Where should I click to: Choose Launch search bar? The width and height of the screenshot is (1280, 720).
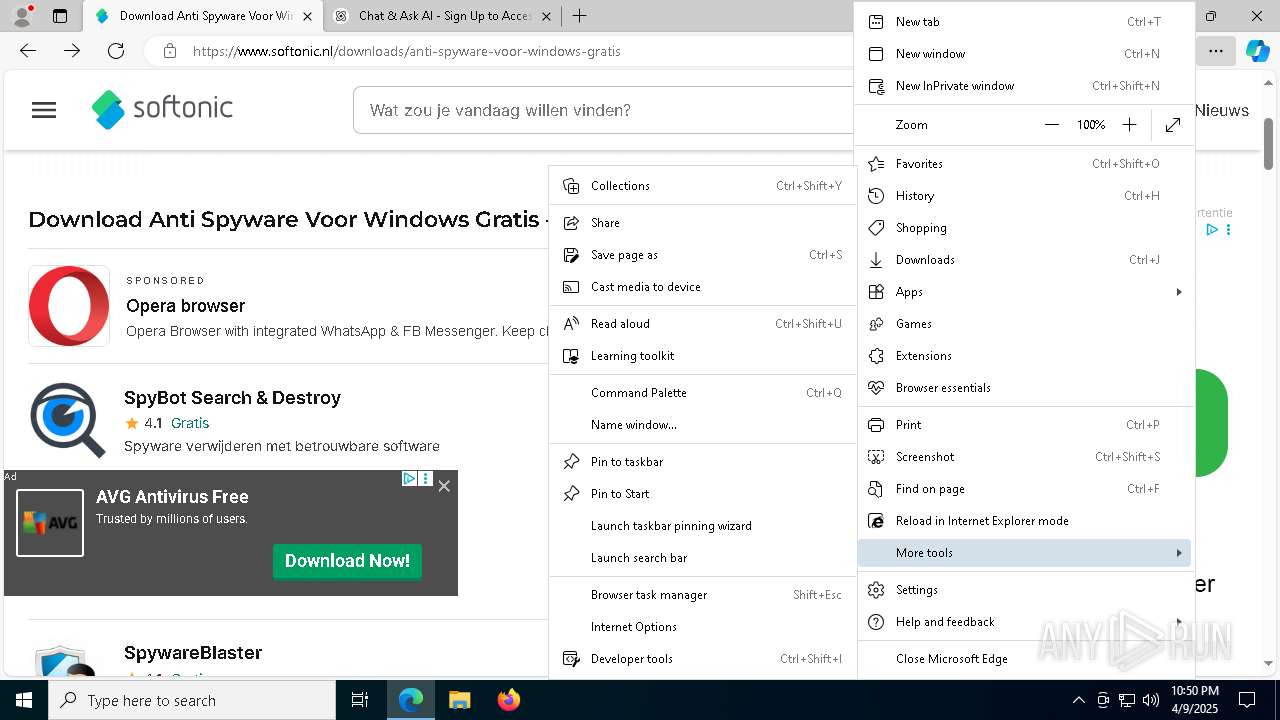[x=703, y=558]
